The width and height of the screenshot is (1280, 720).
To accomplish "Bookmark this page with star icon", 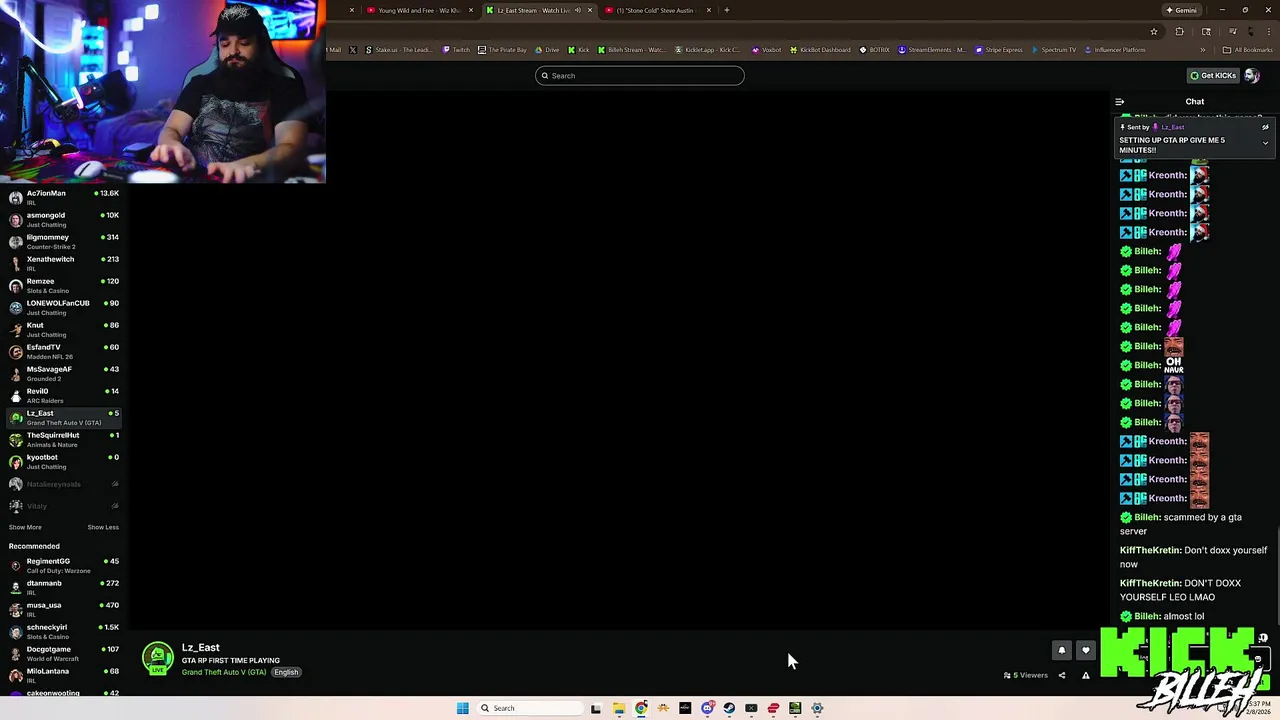I will 1154,31.
